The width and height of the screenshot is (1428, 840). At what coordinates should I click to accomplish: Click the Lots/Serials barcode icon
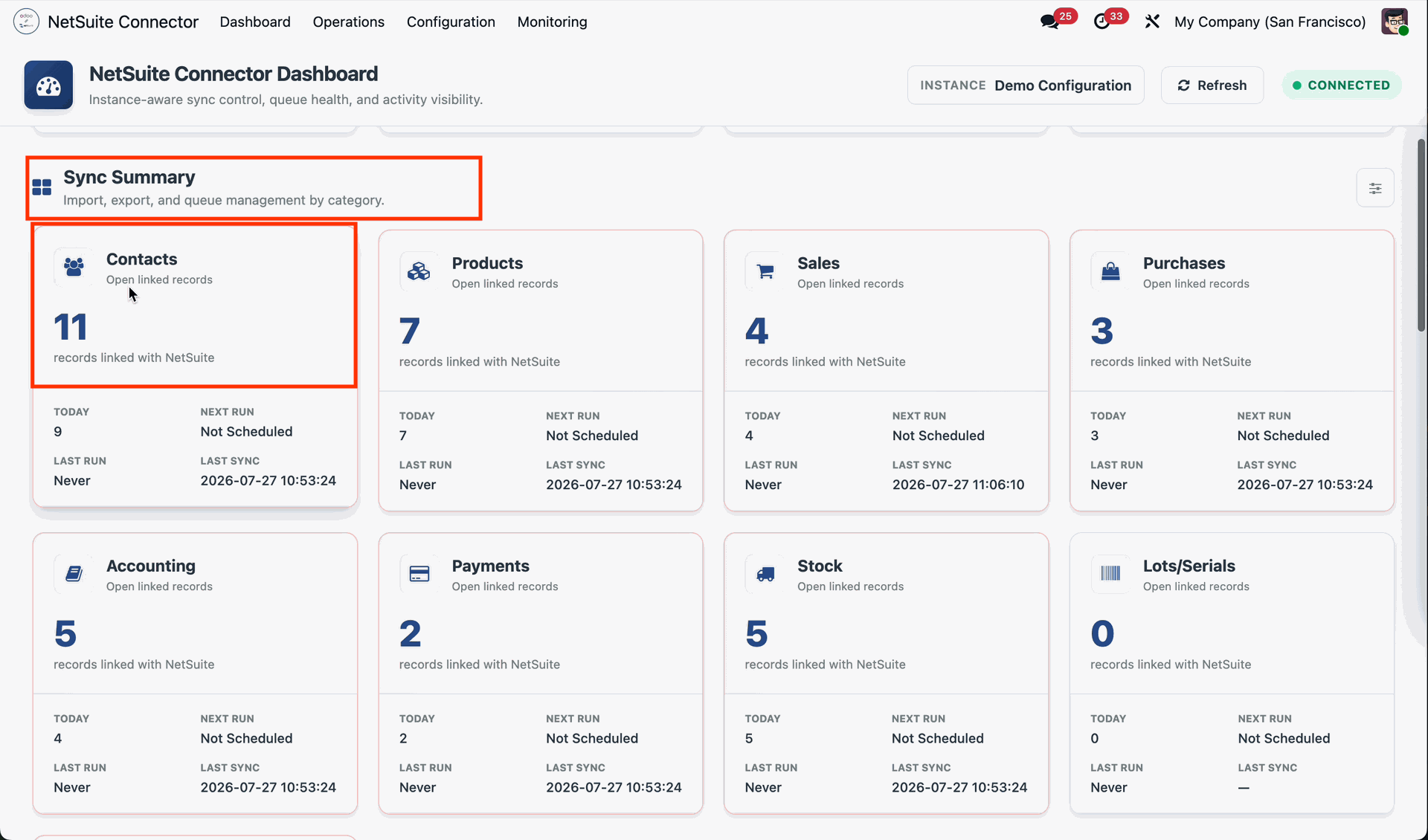coord(1110,573)
